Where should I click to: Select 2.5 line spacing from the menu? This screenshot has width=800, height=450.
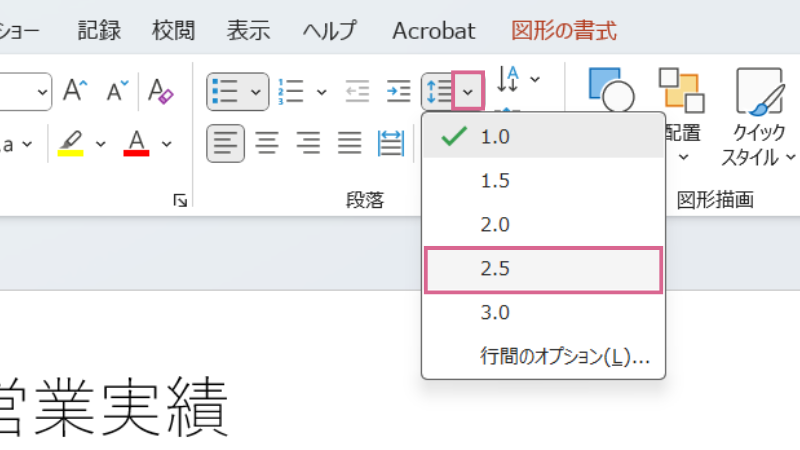tap(543, 270)
